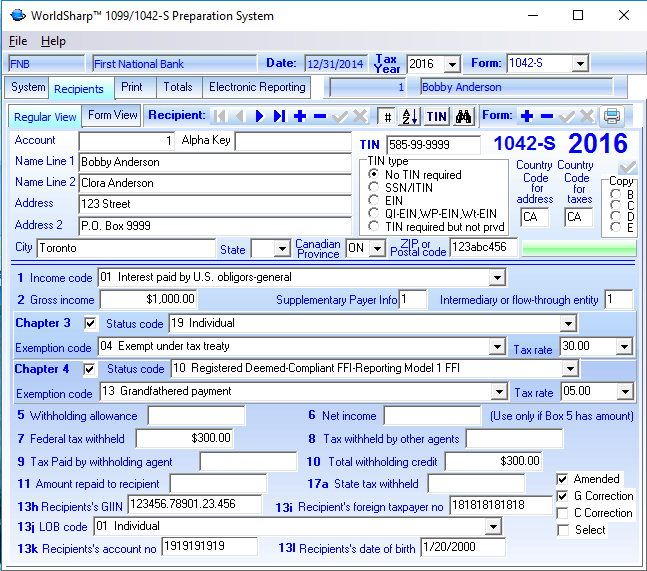The height and width of the screenshot is (571, 647).
Task: Open the File menu
Action: pyautogui.click(x=18, y=41)
